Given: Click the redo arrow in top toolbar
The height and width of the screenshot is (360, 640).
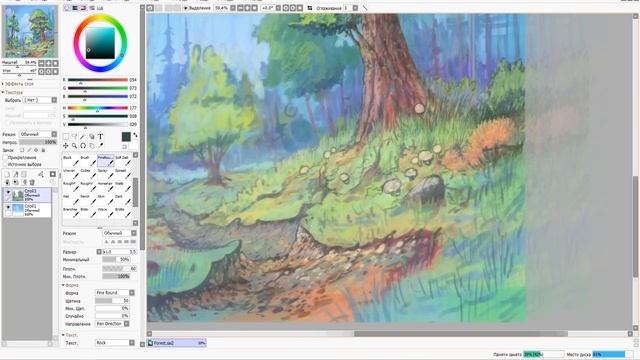Looking at the screenshot, I should 158,8.
